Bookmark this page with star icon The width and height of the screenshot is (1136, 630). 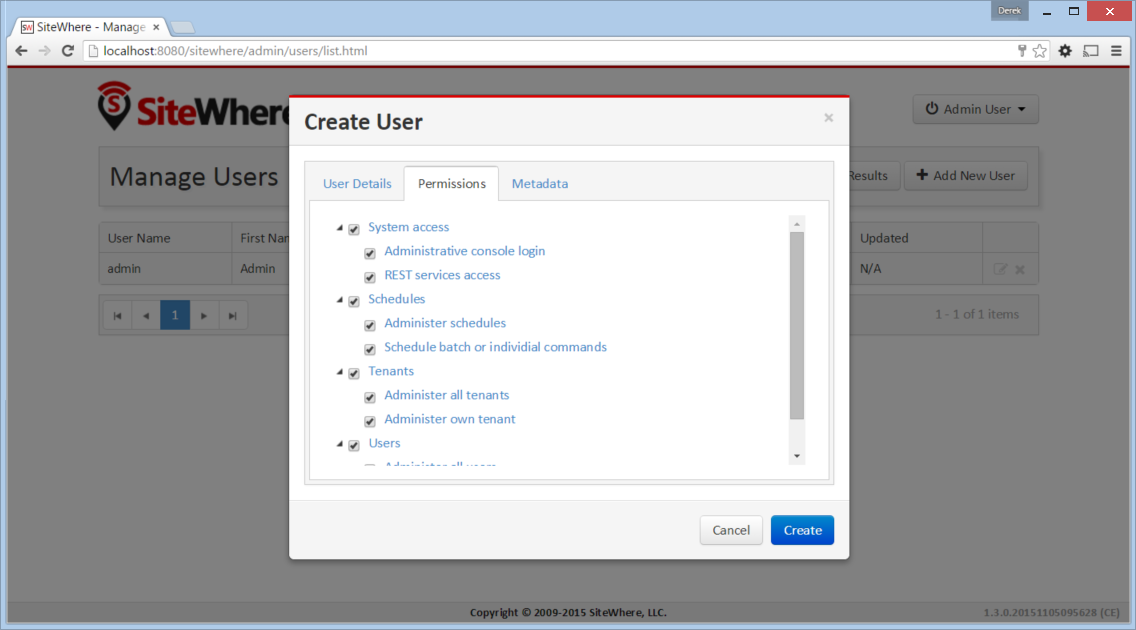(x=1040, y=51)
